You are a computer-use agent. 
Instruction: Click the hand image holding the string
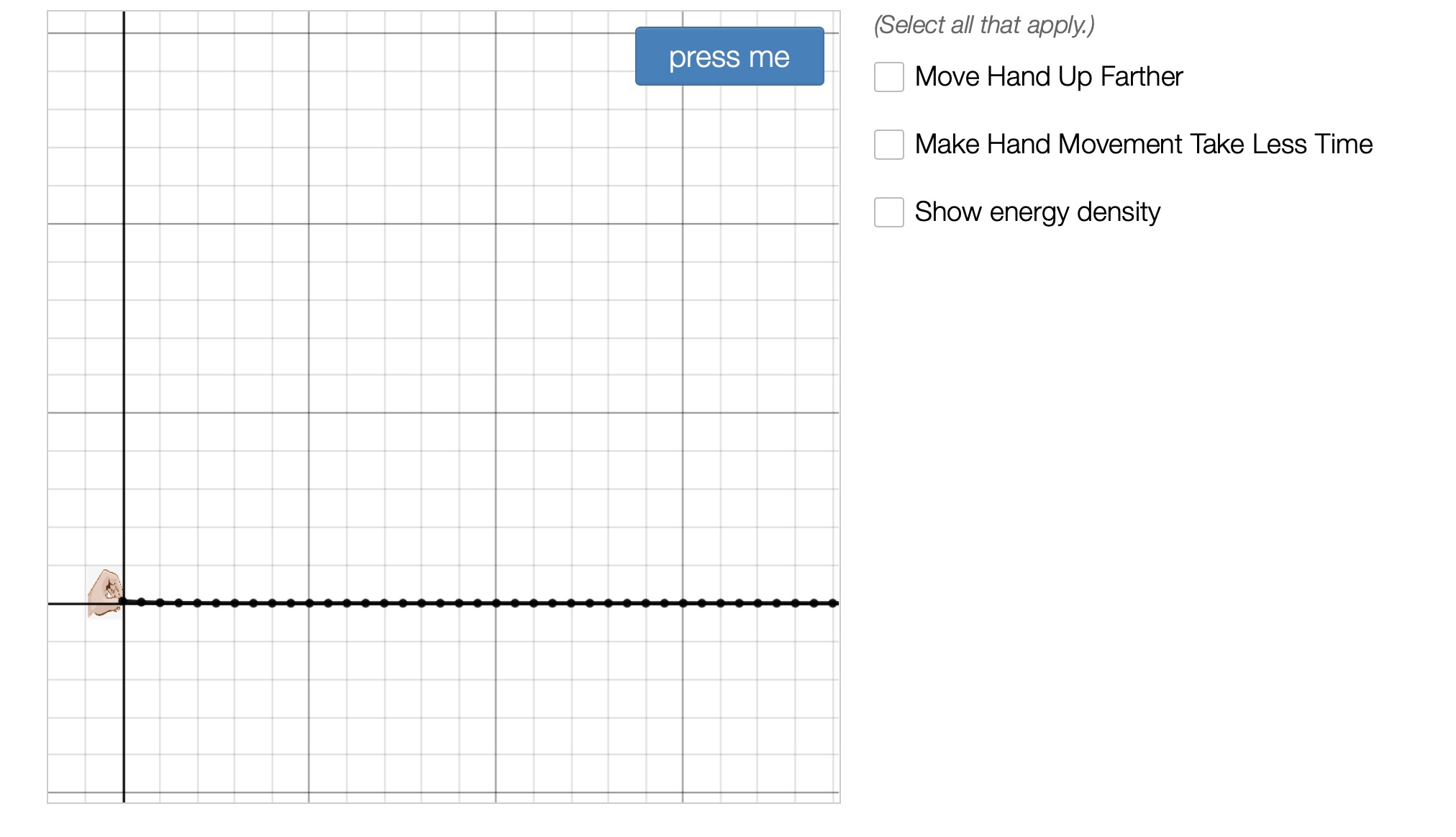105,593
